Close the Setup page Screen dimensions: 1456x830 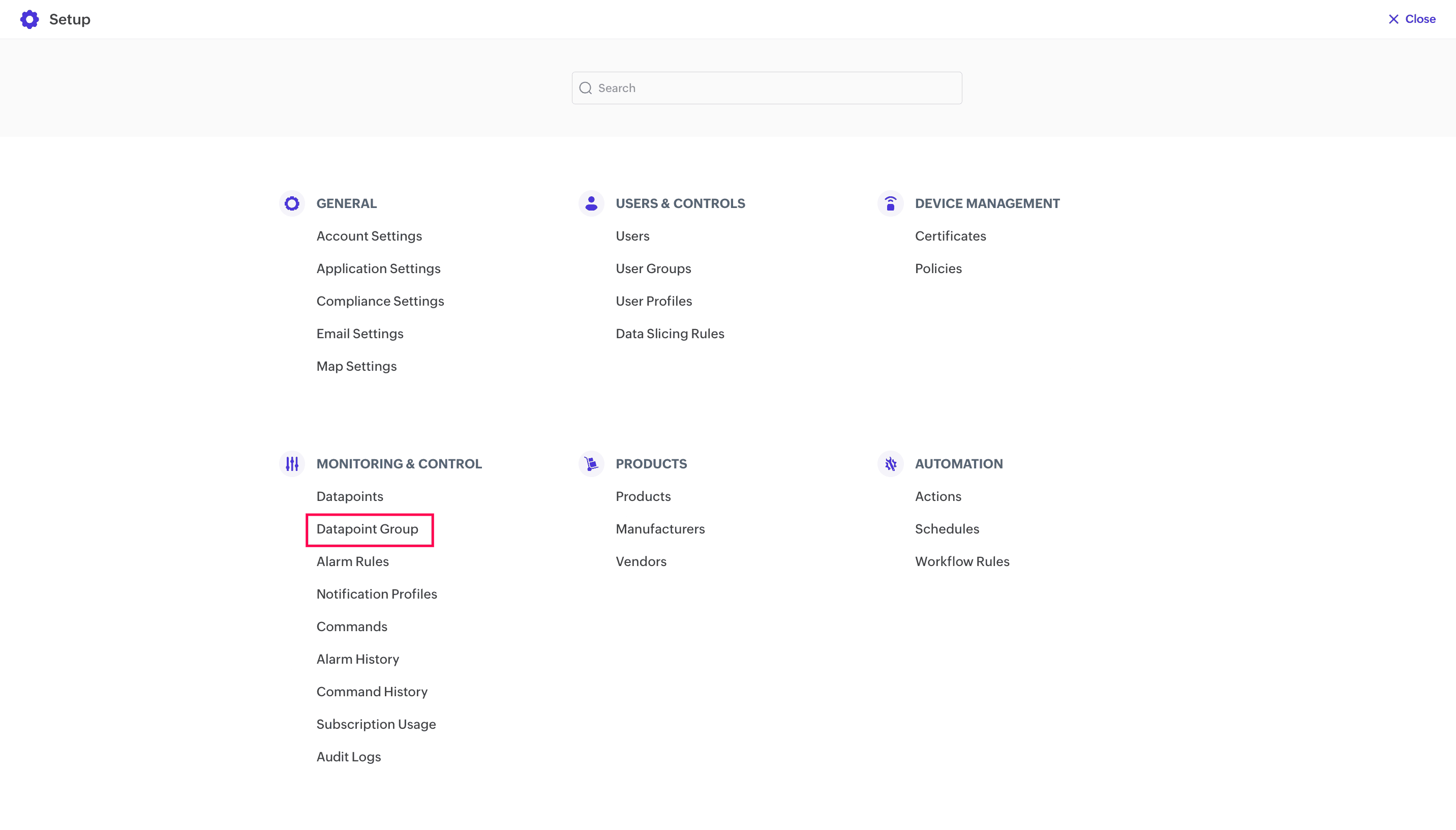pyautogui.click(x=1412, y=19)
